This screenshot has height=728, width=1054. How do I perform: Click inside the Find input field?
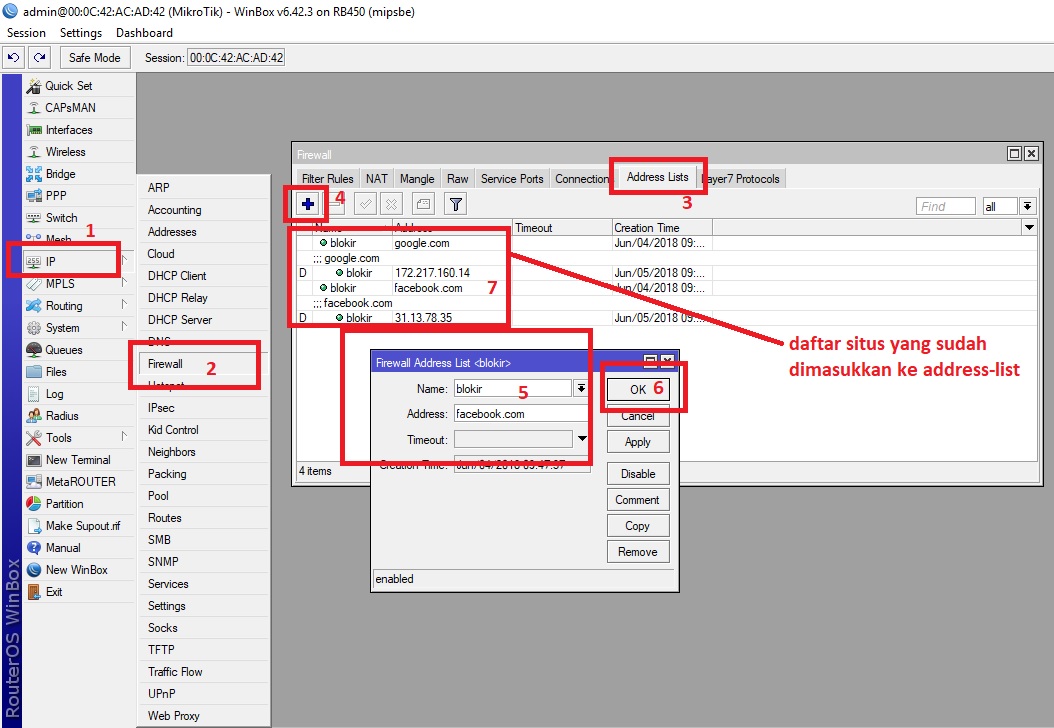(944, 205)
